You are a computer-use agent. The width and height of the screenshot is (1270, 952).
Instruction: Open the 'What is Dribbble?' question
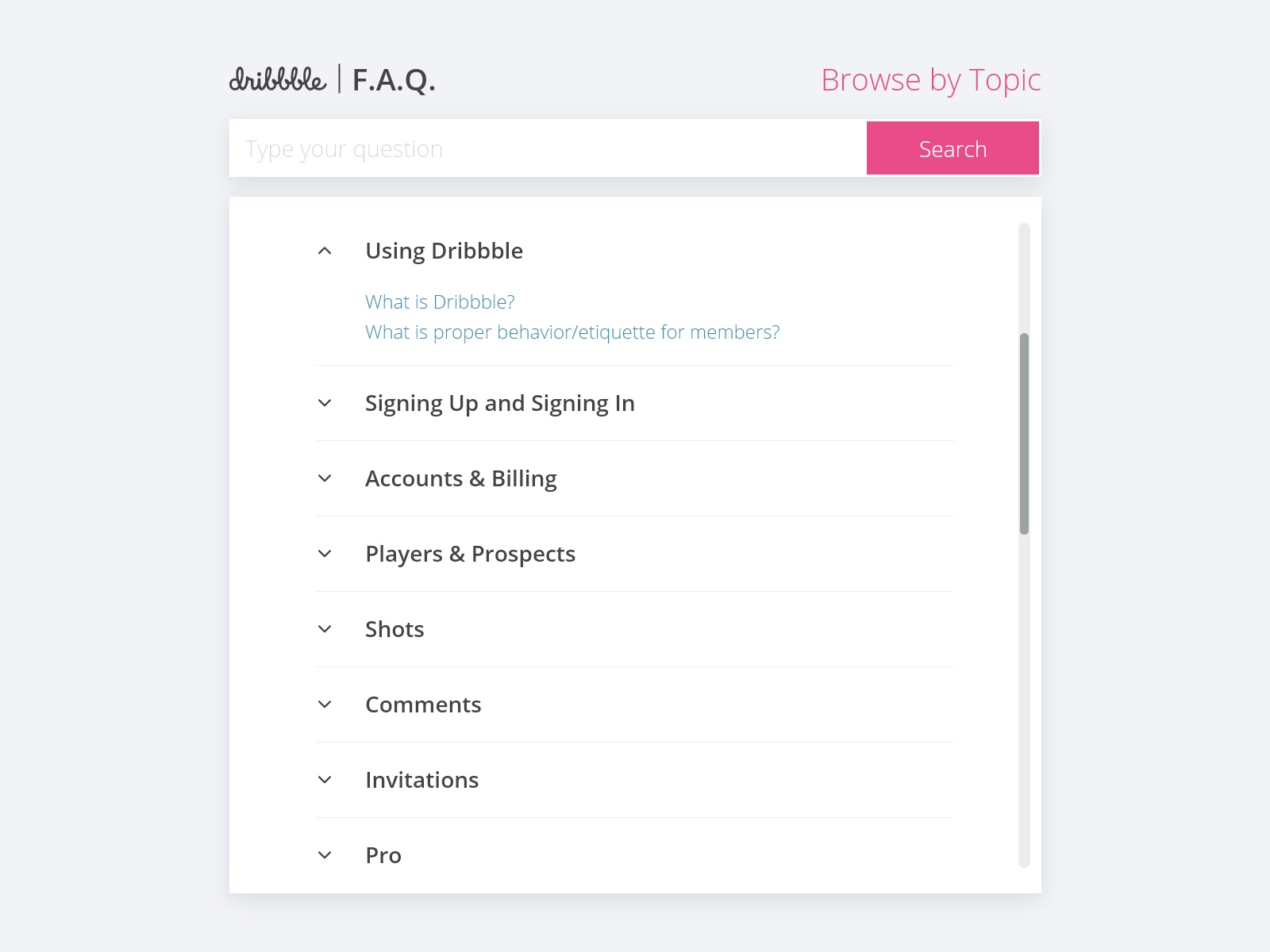point(440,302)
